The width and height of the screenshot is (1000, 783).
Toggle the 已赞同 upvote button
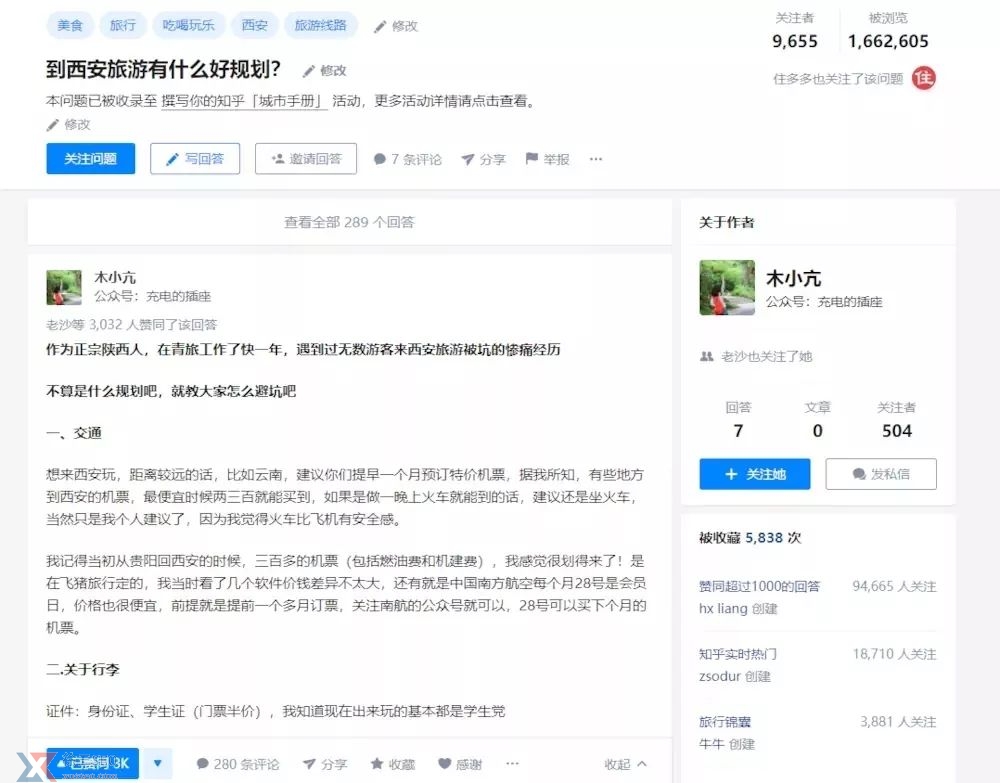(x=92, y=764)
